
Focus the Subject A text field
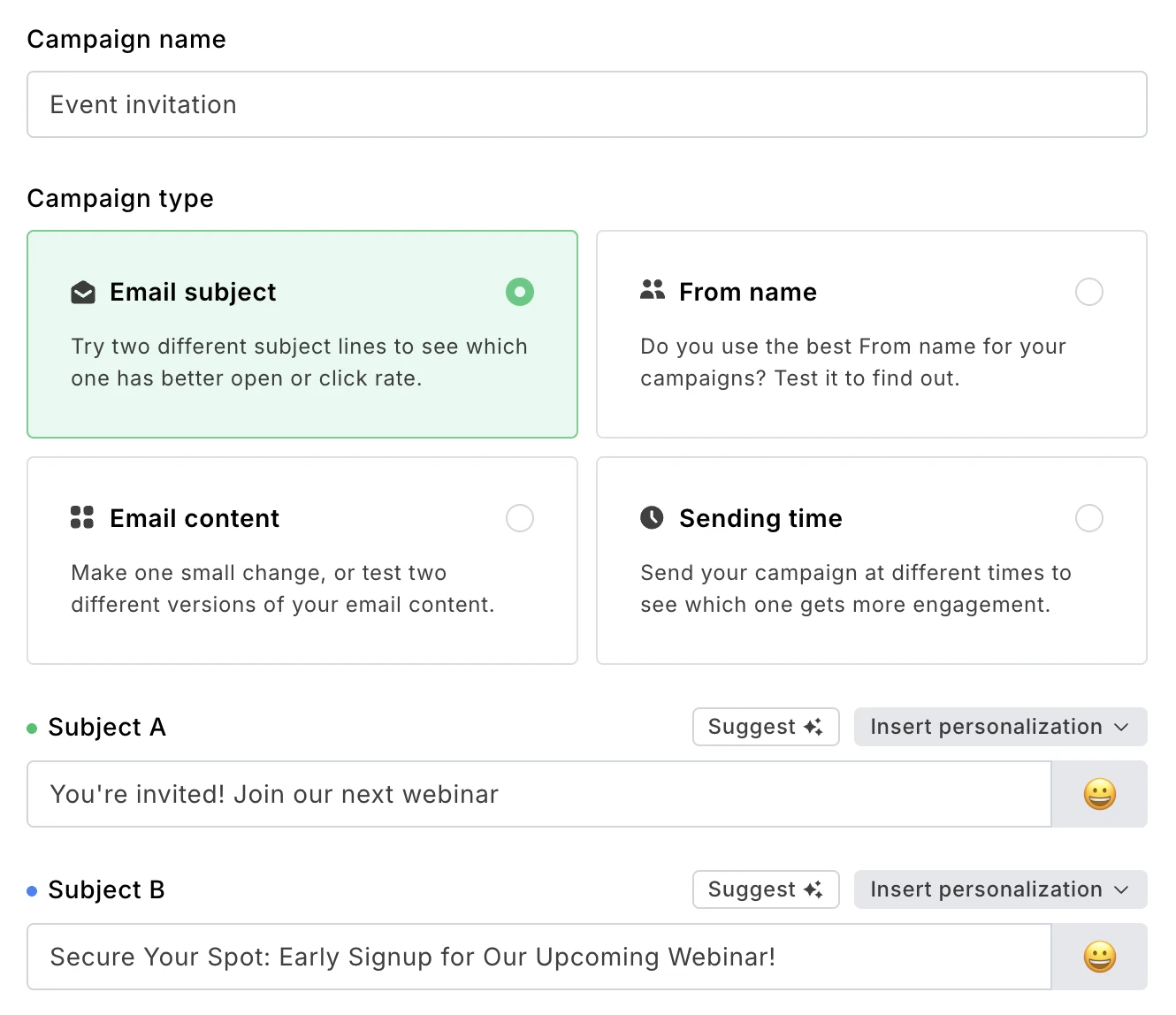[x=538, y=794]
